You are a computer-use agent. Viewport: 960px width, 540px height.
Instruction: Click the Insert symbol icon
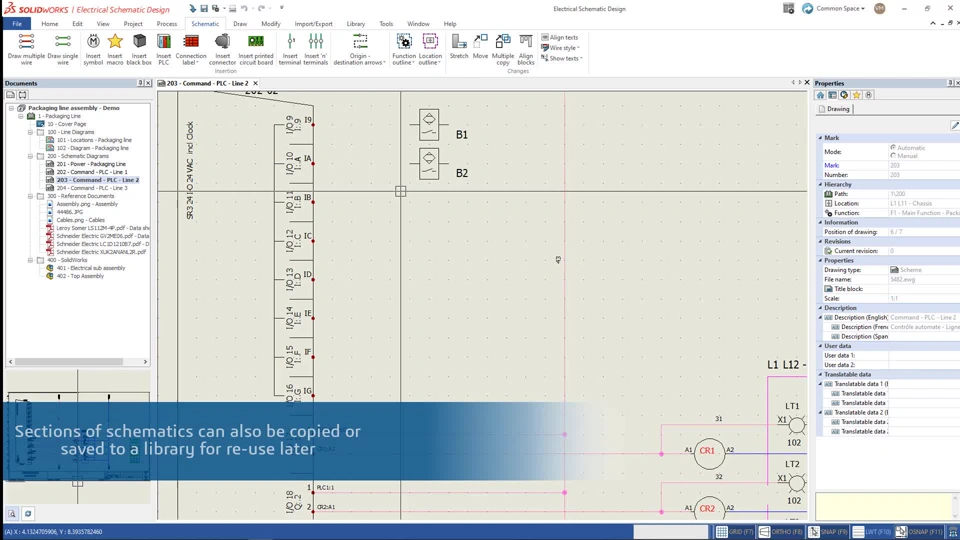pos(93,49)
